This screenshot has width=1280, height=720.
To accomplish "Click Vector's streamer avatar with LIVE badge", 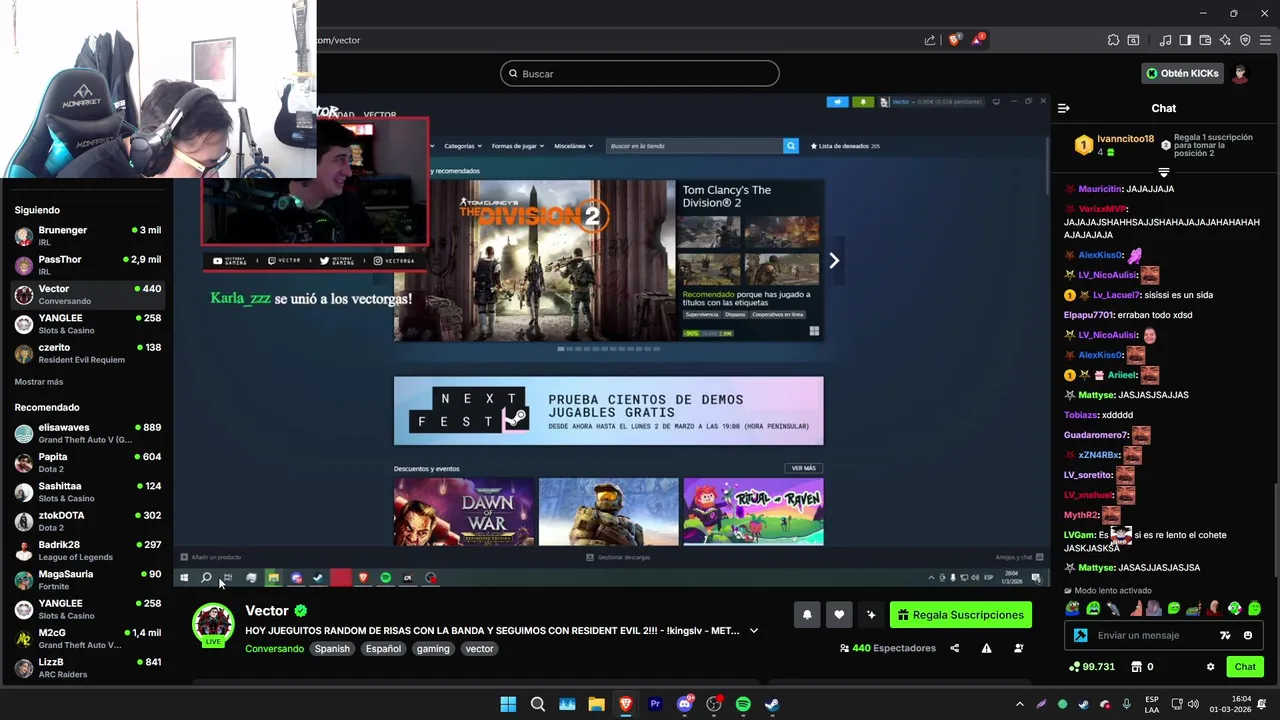I will pyautogui.click(x=213, y=626).
